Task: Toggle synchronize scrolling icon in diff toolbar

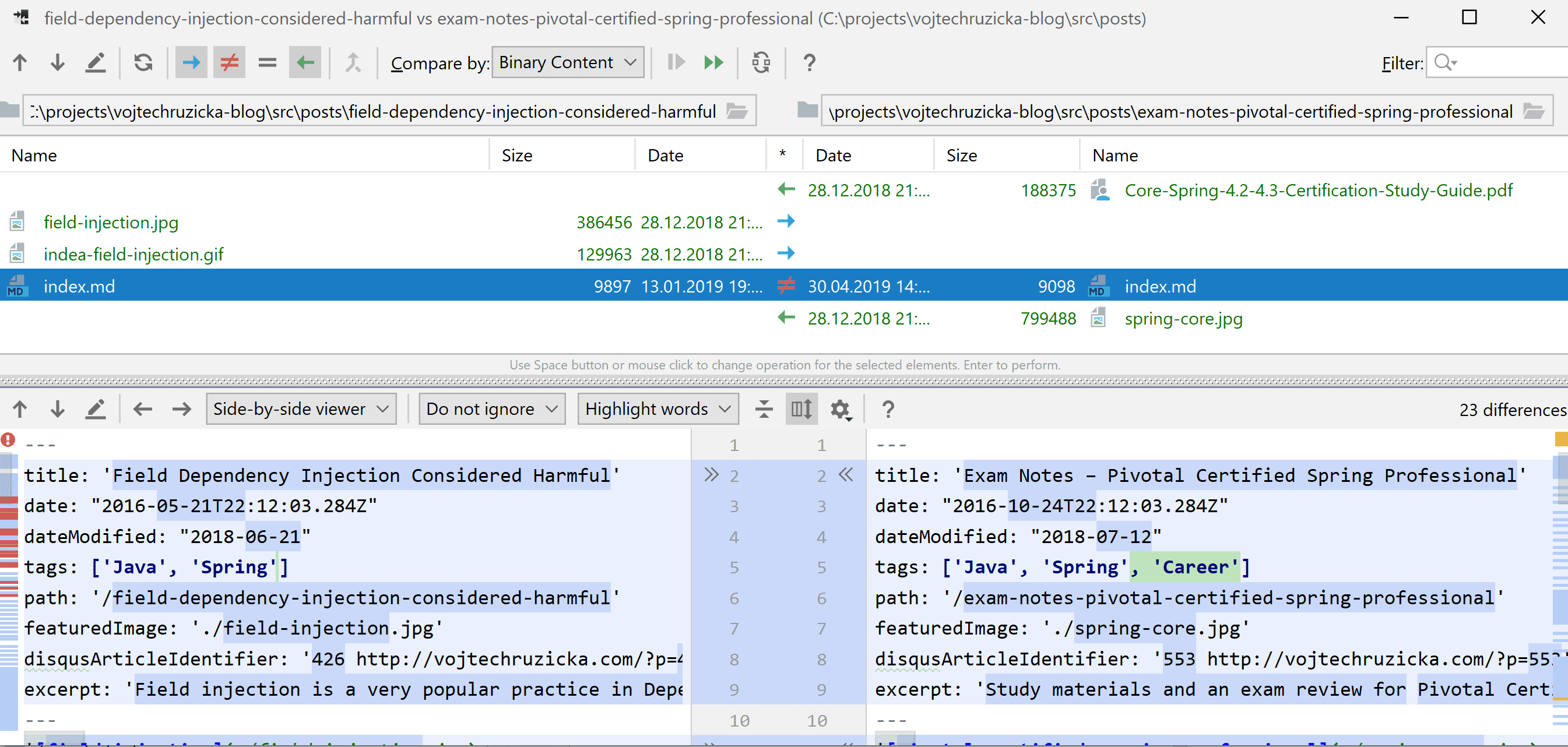Action: (801, 410)
